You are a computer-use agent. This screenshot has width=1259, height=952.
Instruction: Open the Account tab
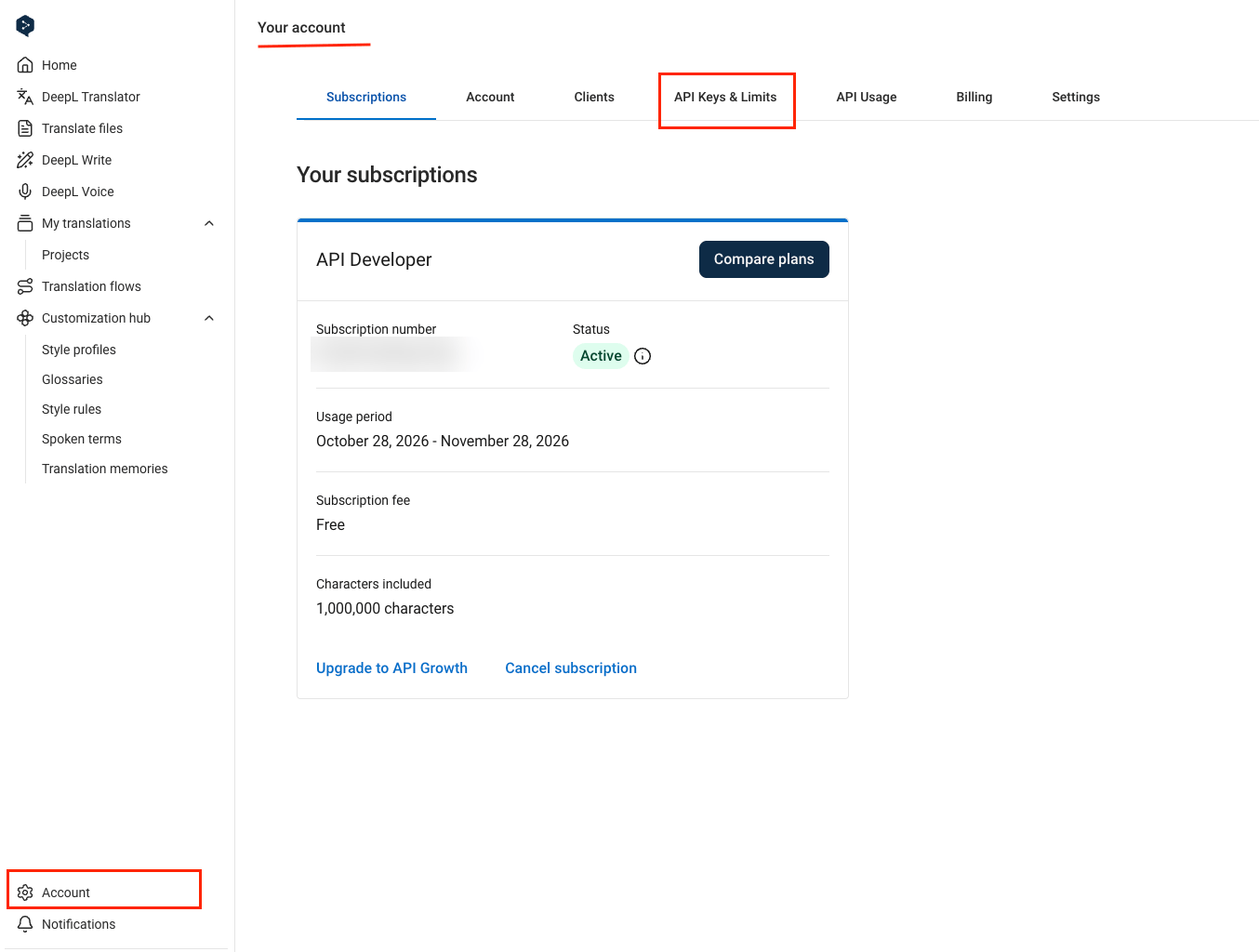point(490,97)
